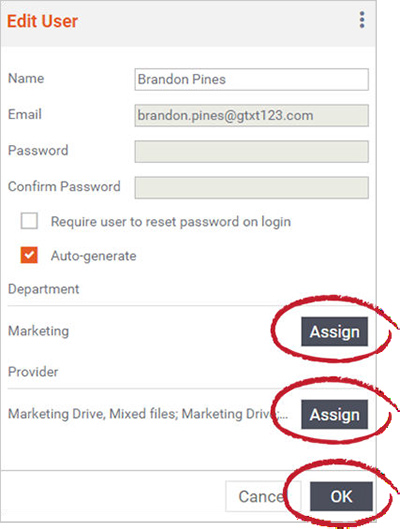
Task: Assign the Marketing department
Action: pyautogui.click(x=335, y=332)
